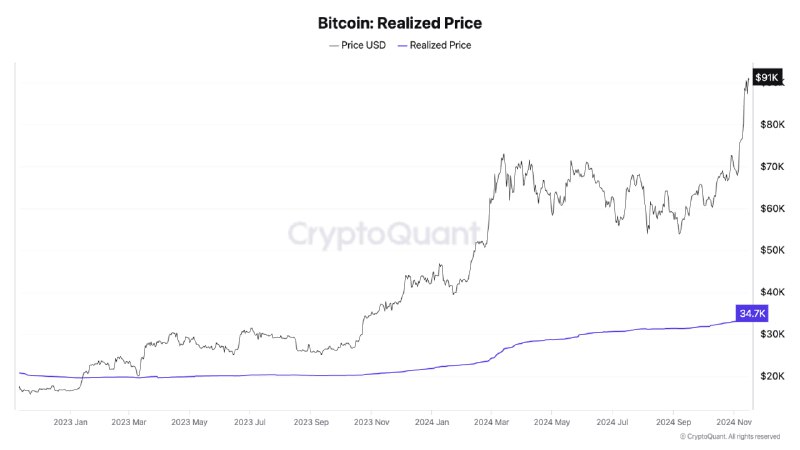Image resolution: width=800 pixels, height=450 pixels.
Task: Click the $20K y-axis tick
Action: [x=772, y=376]
